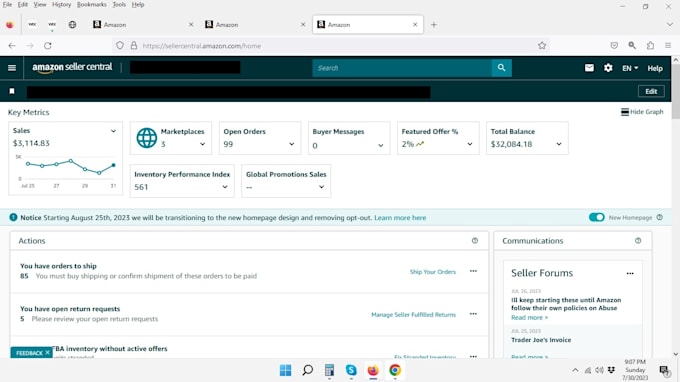Show hidden system tray icons
680x382 pixels.
[575, 370]
